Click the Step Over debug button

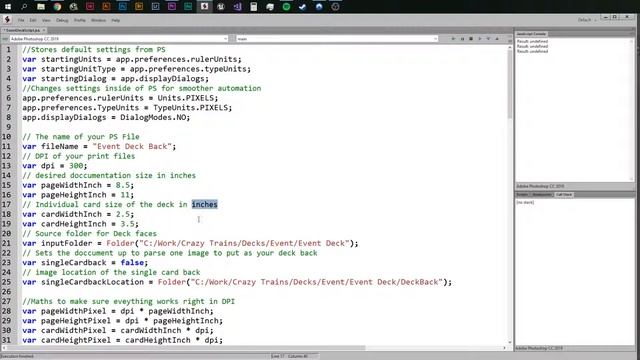pos(480,39)
